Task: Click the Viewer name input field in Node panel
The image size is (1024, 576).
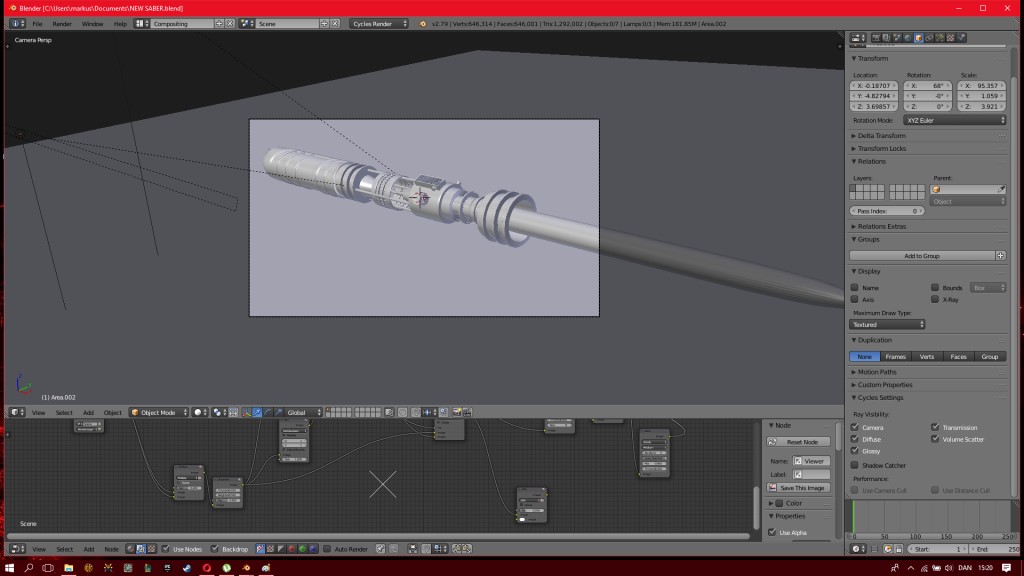Action: (x=812, y=461)
